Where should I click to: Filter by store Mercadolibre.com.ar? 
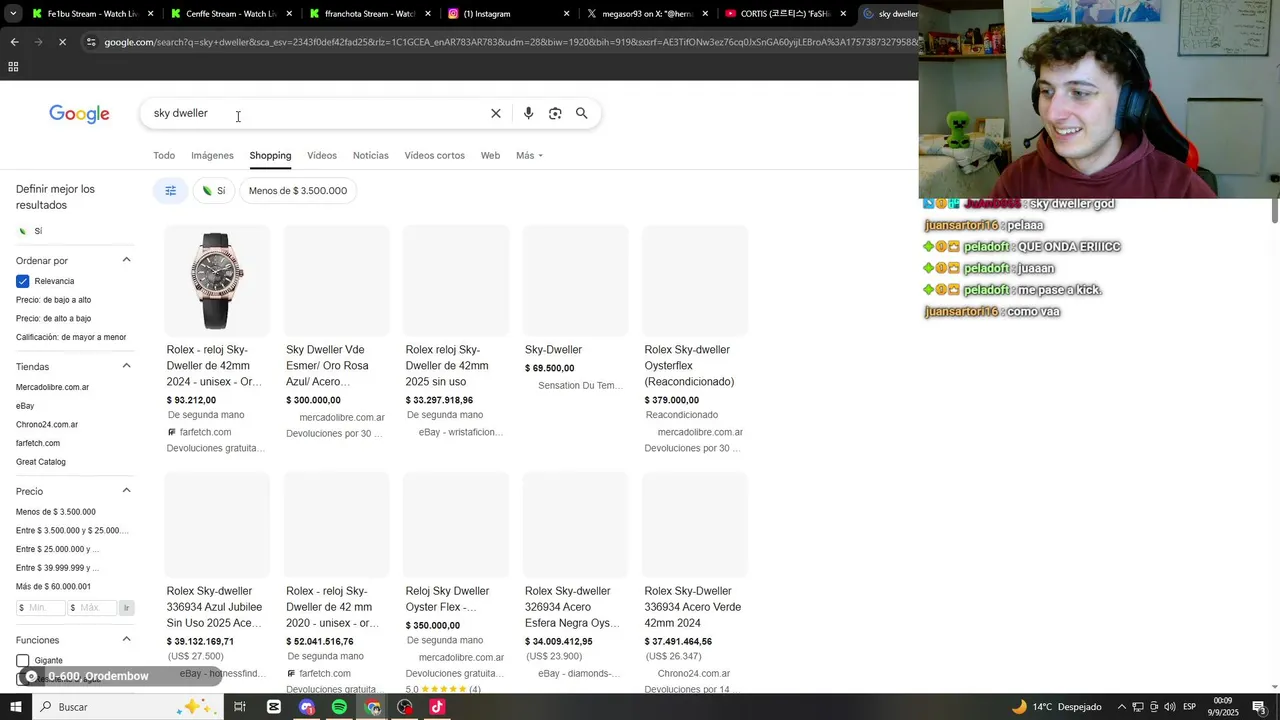(52, 387)
